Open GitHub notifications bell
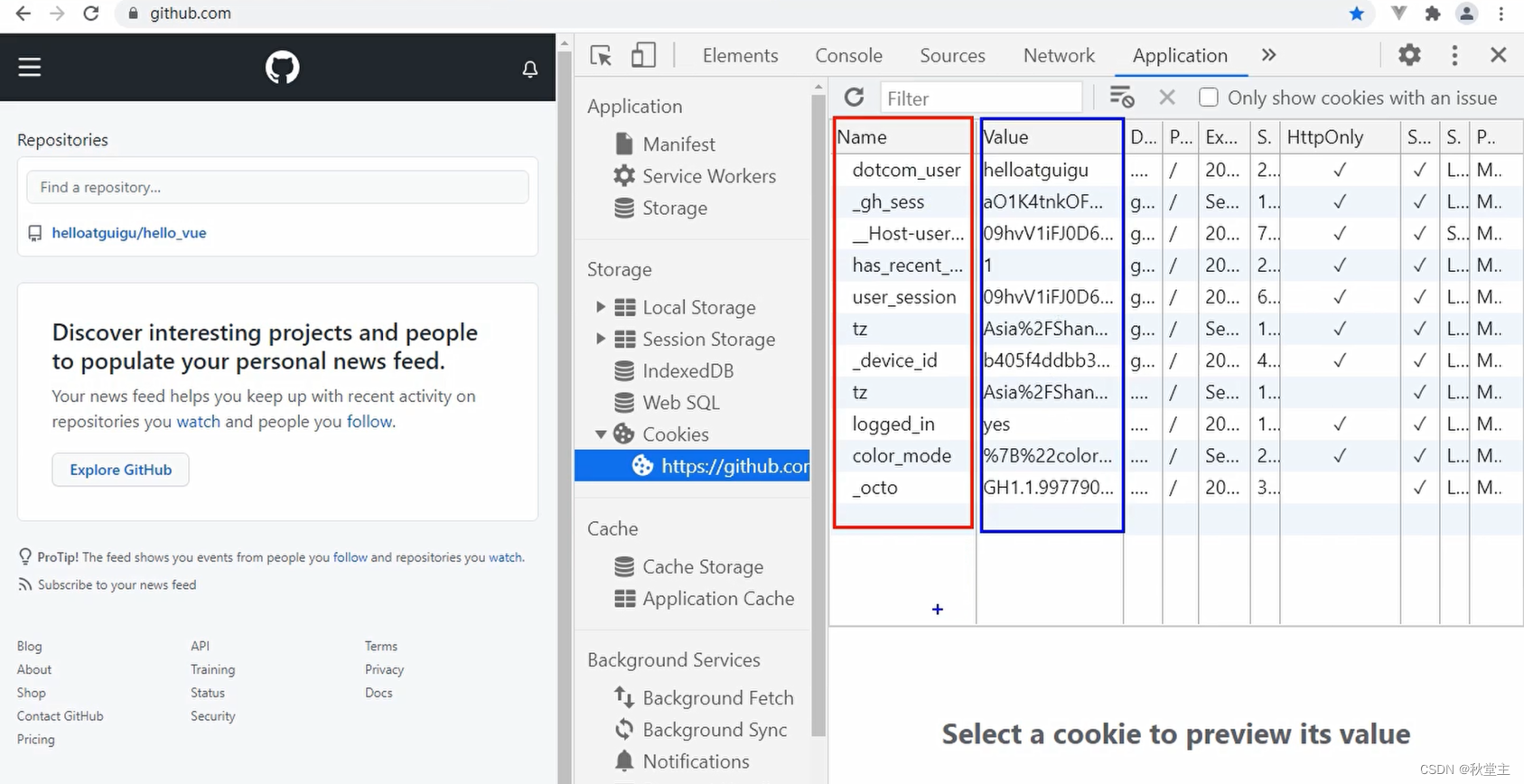1524x784 pixels. 530,69
